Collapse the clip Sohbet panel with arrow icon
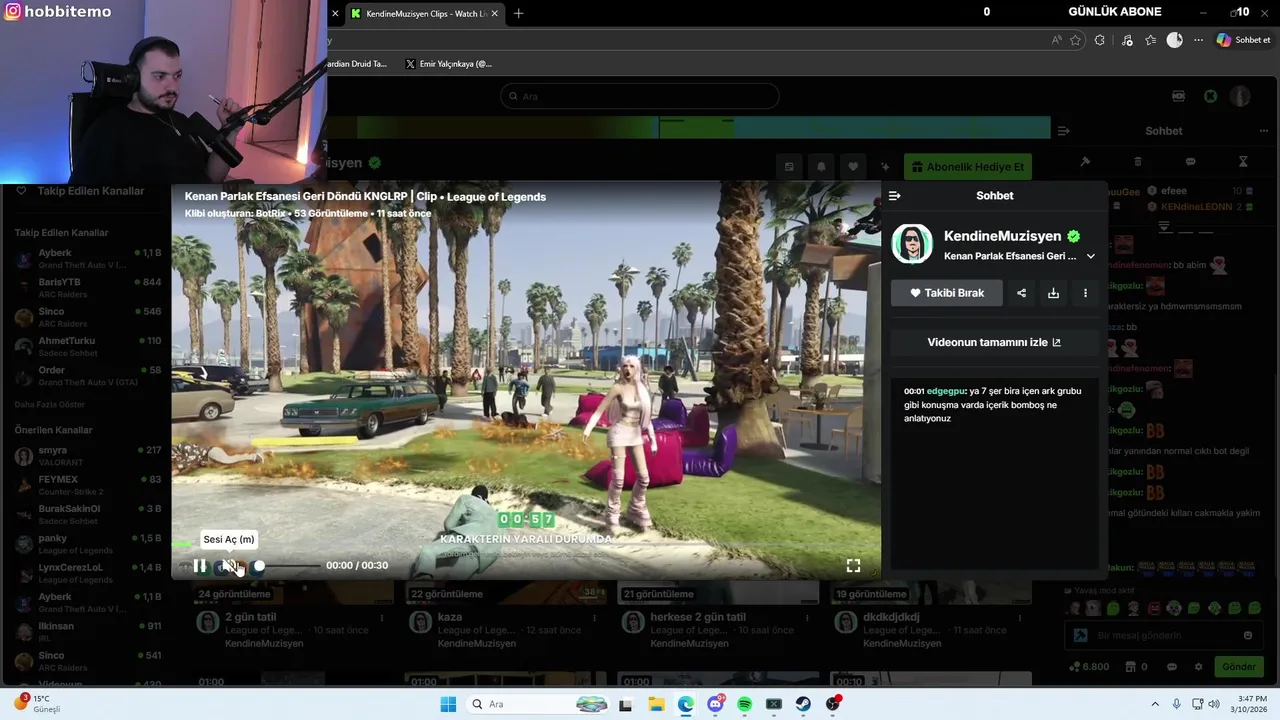The image size is (1280, 720). click(x=895, y=196)
